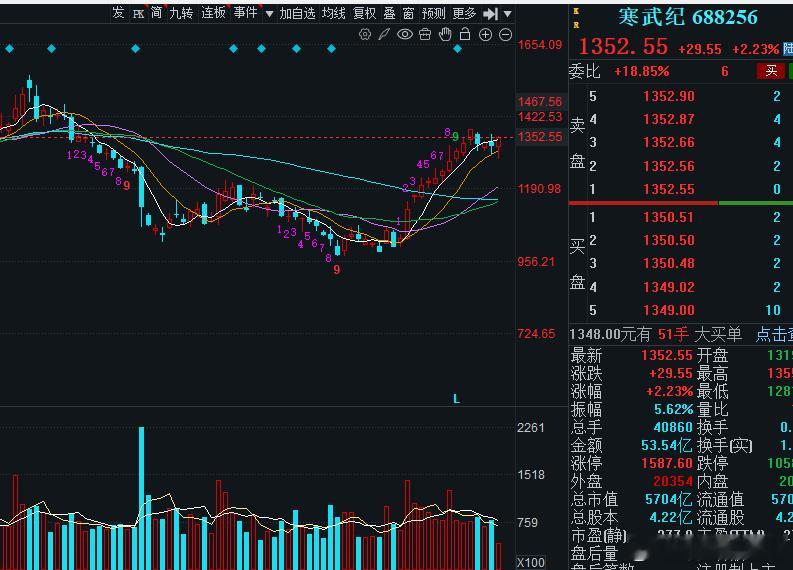The image size is (793, 570).
Task: Select sell level 4 price 1352.87
Action: click(x=669, y=119)
